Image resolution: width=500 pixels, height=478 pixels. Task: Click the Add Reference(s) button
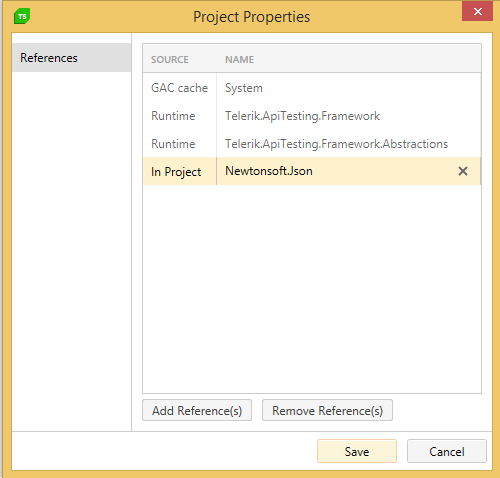[x=197, y=410]
